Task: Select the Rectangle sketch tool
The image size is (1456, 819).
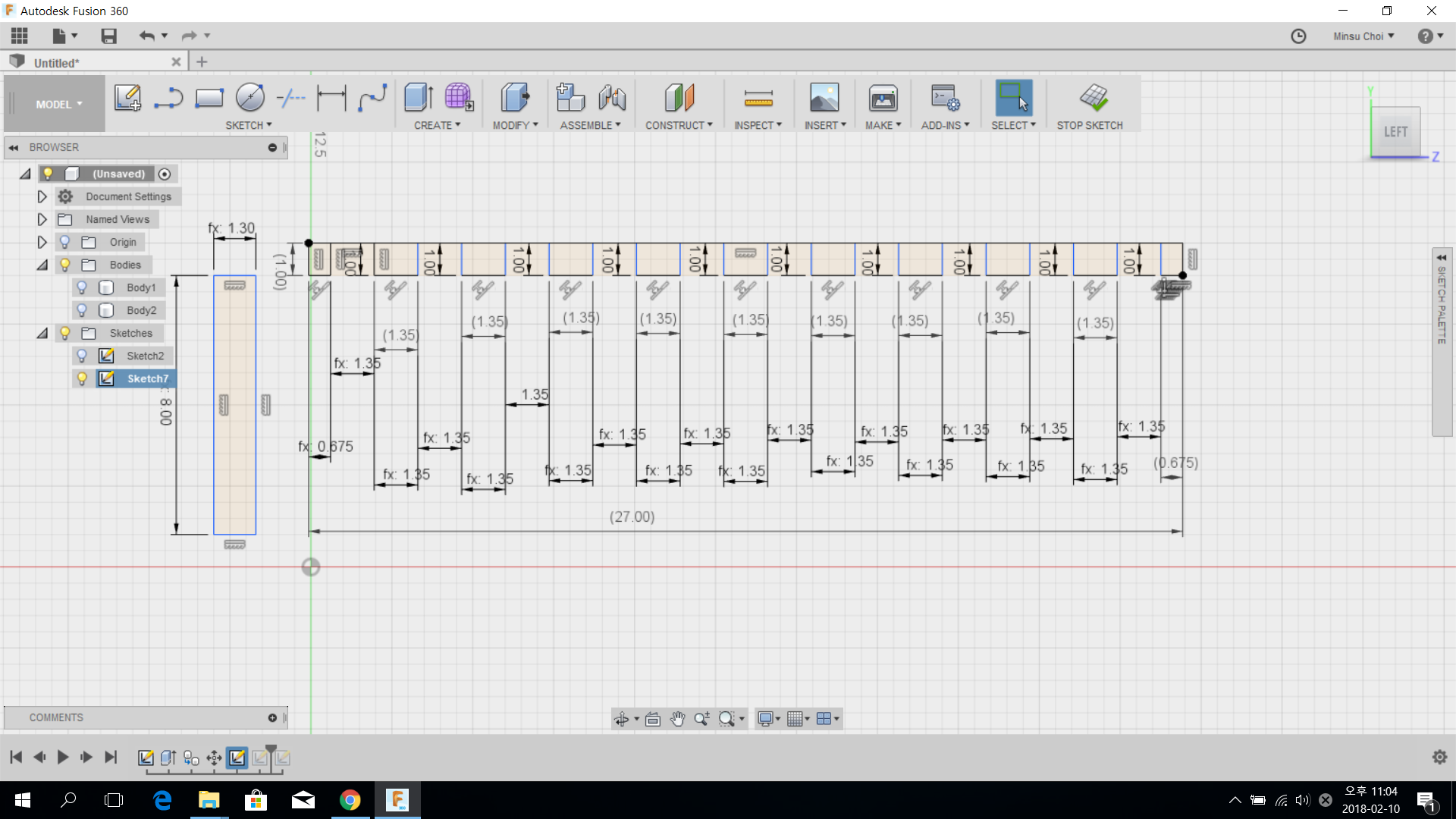Action: (209, 98)
